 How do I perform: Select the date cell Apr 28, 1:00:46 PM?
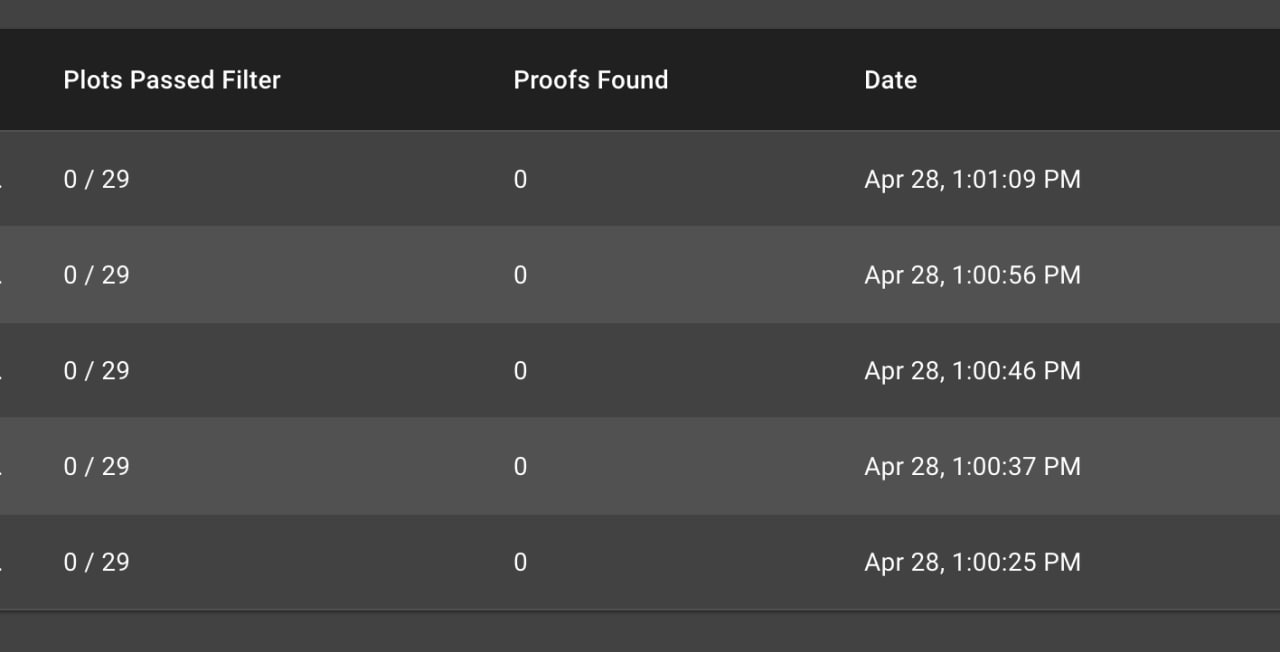coord(972,371)
